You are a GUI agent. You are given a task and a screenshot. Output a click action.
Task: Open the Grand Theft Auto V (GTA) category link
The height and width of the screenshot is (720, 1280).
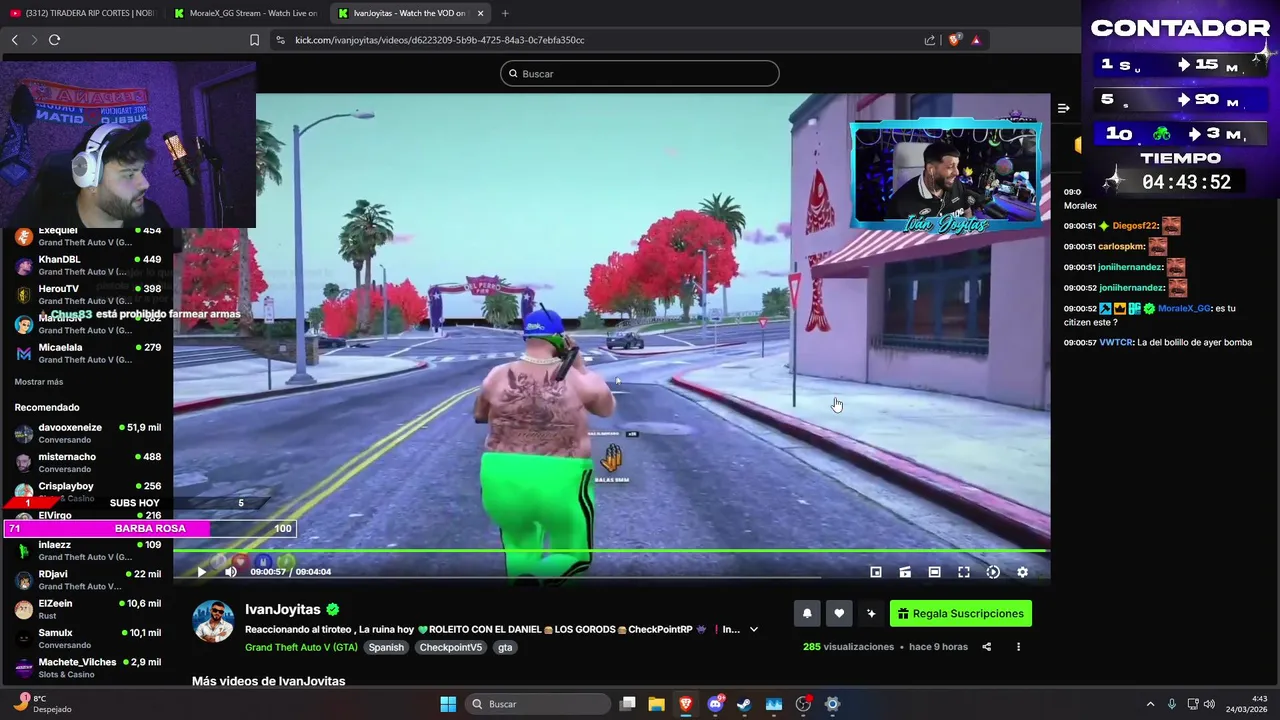coord(301,647)
